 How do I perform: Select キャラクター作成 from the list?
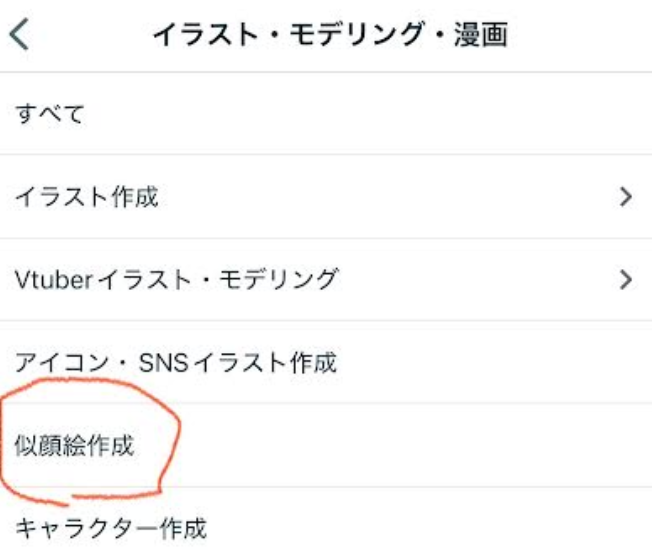pos(326,520)
